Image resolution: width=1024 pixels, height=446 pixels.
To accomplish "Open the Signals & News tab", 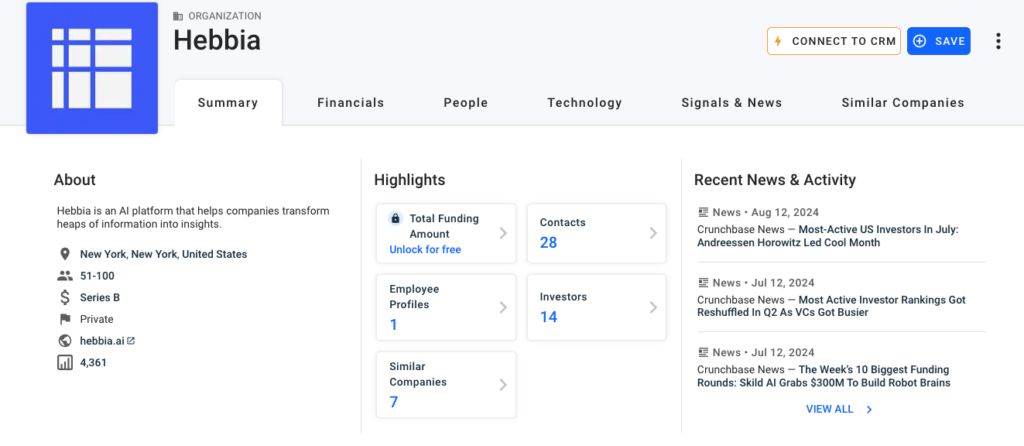I will [x=731, y=102].
